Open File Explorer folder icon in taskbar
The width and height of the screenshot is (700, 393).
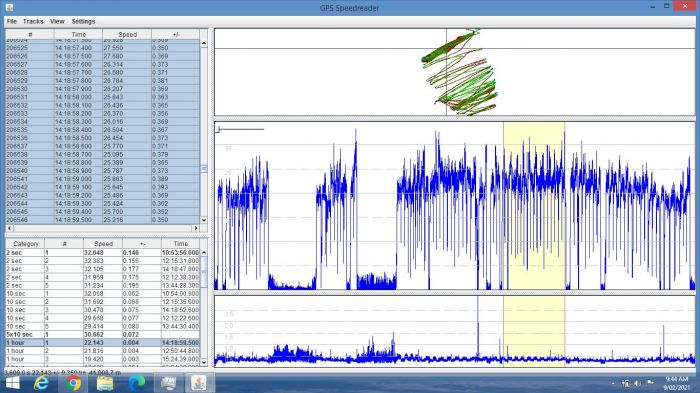(x=104, y=383)
